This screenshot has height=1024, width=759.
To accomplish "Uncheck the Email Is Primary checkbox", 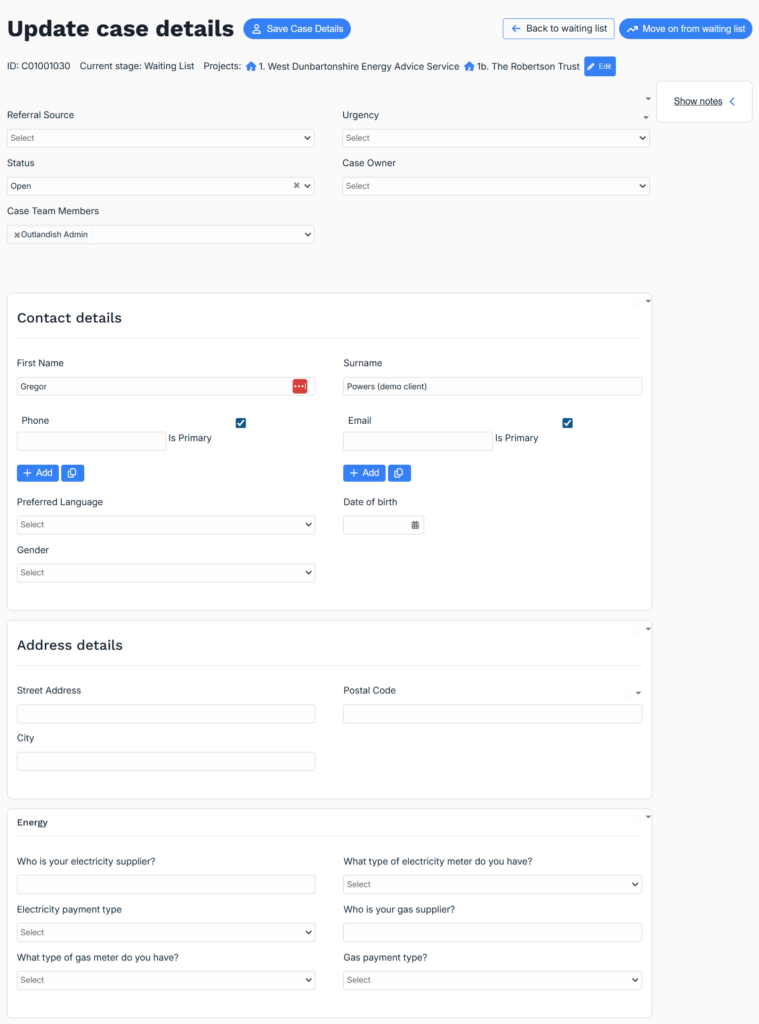I will [x=567, y=423].
